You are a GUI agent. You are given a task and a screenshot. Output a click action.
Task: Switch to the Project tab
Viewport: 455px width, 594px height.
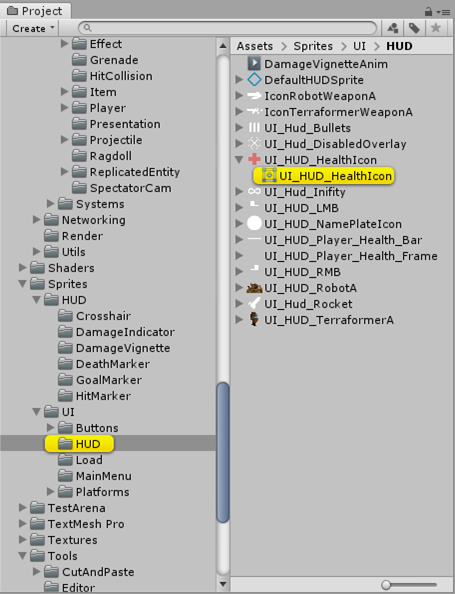[x=35, y=11]
